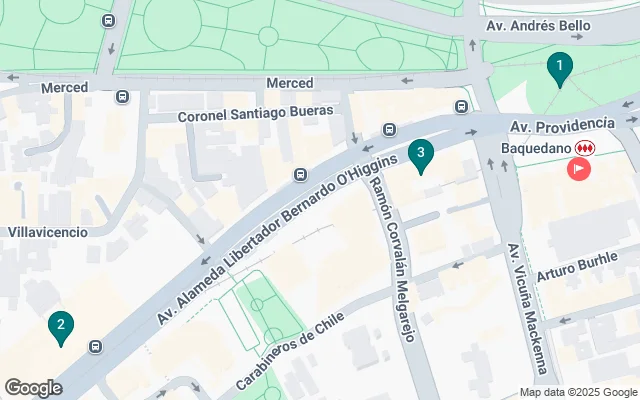Click the Villavicencio street label

pos(48,232)
